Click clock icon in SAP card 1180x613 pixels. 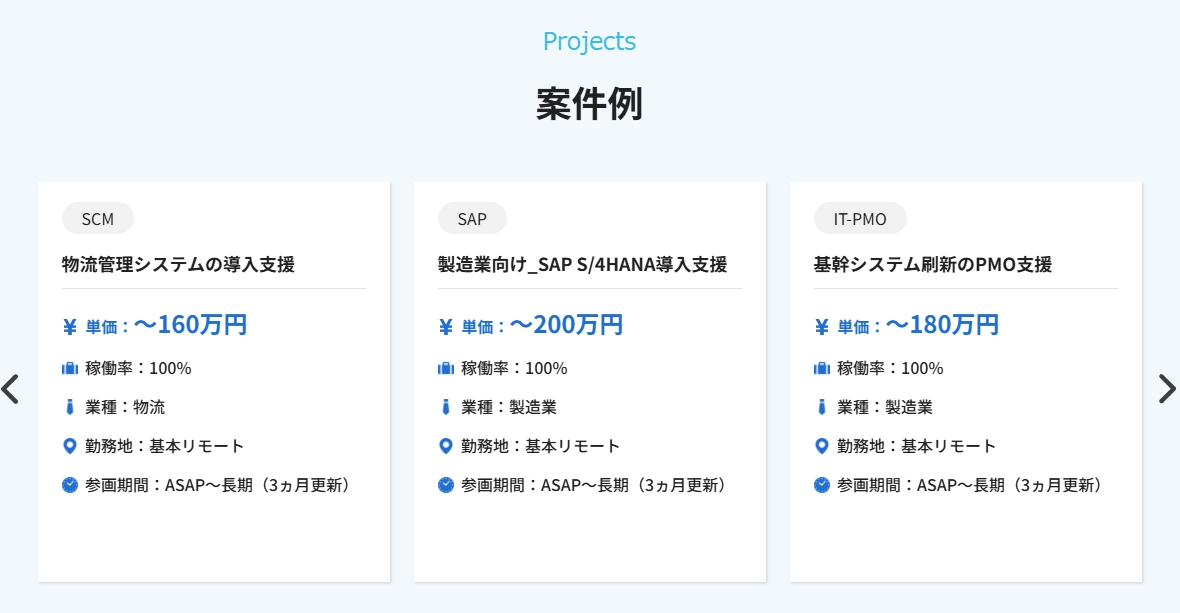click(x=446, y=485)
